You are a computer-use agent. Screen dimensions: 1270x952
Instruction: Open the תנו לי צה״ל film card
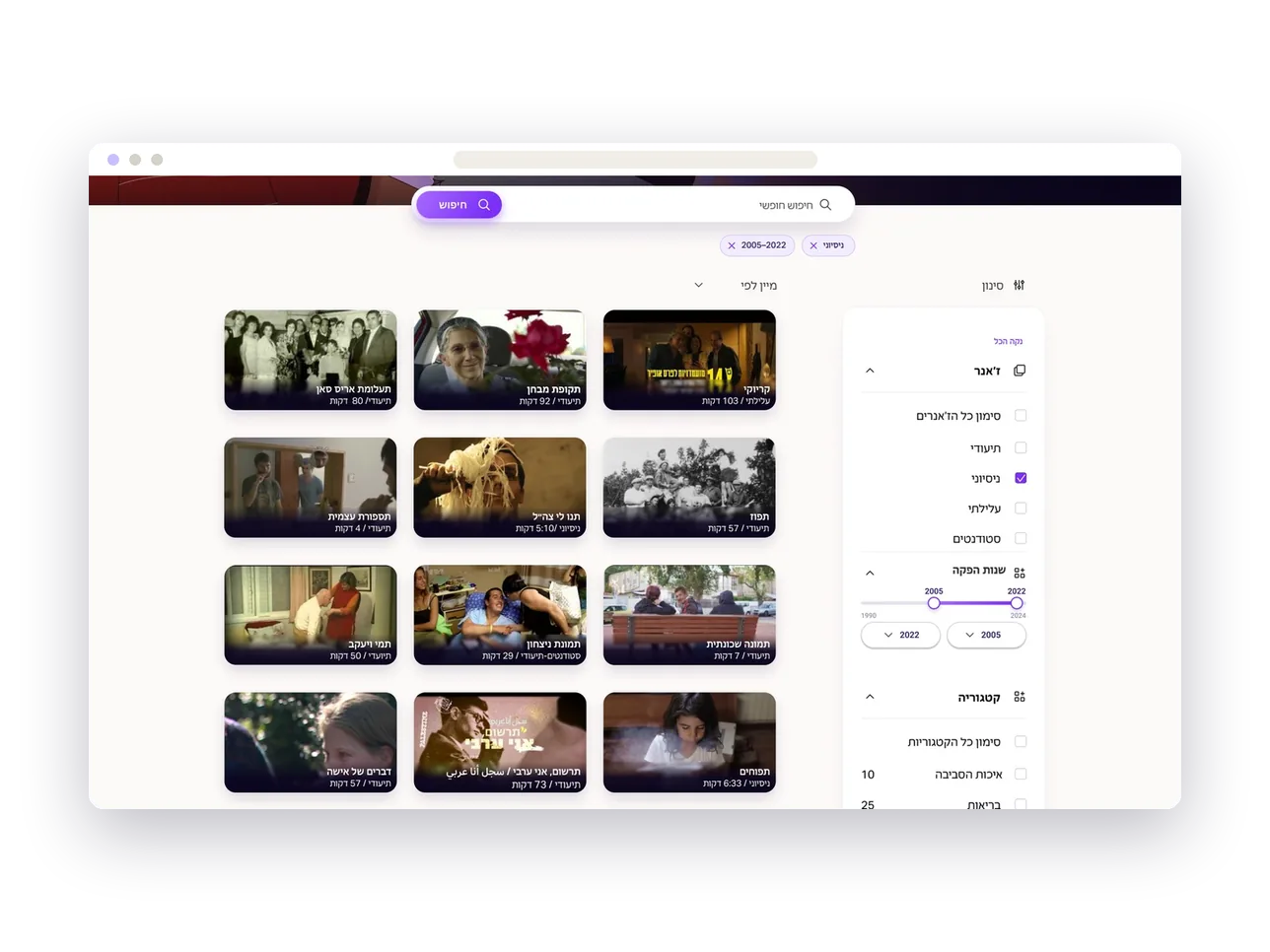pyautogui.click(x=500, y=488)
